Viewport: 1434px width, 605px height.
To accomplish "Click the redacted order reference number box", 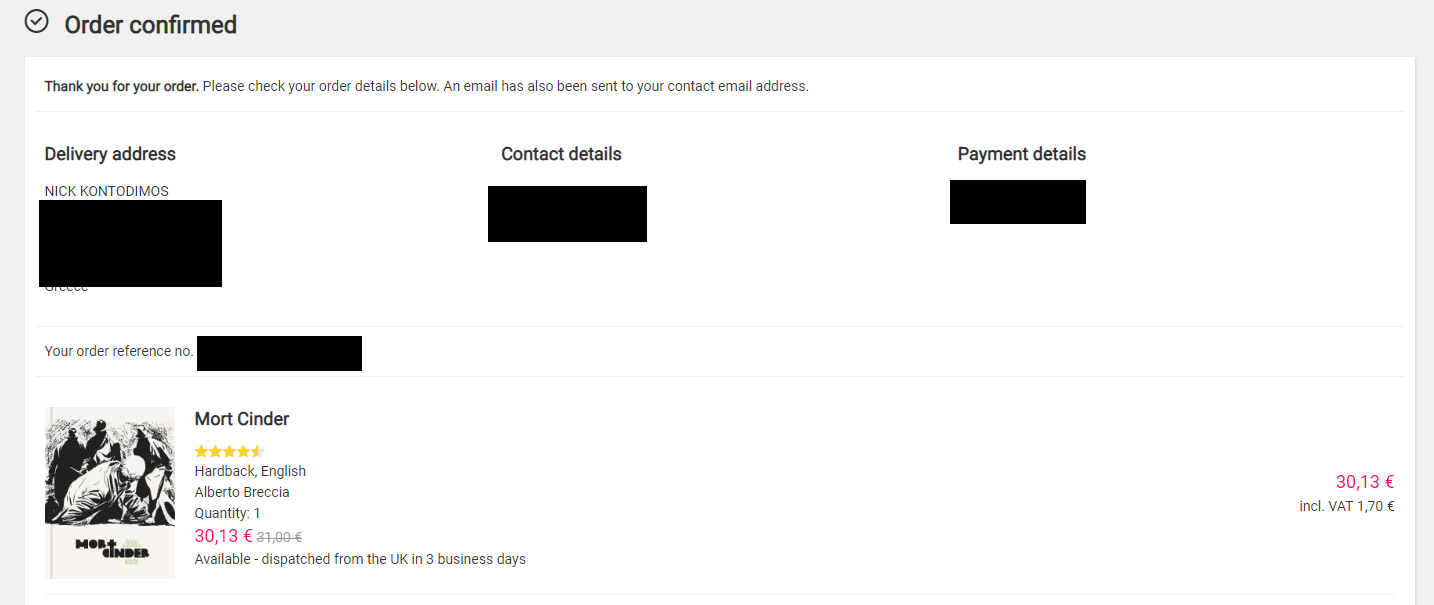I will (279, 353).
